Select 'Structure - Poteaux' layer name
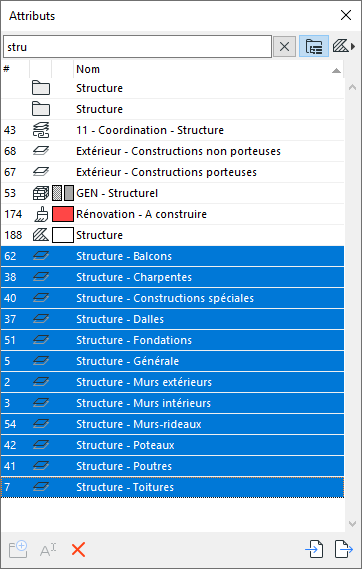This screenshot has width=362, height=569. coord(126,445)
